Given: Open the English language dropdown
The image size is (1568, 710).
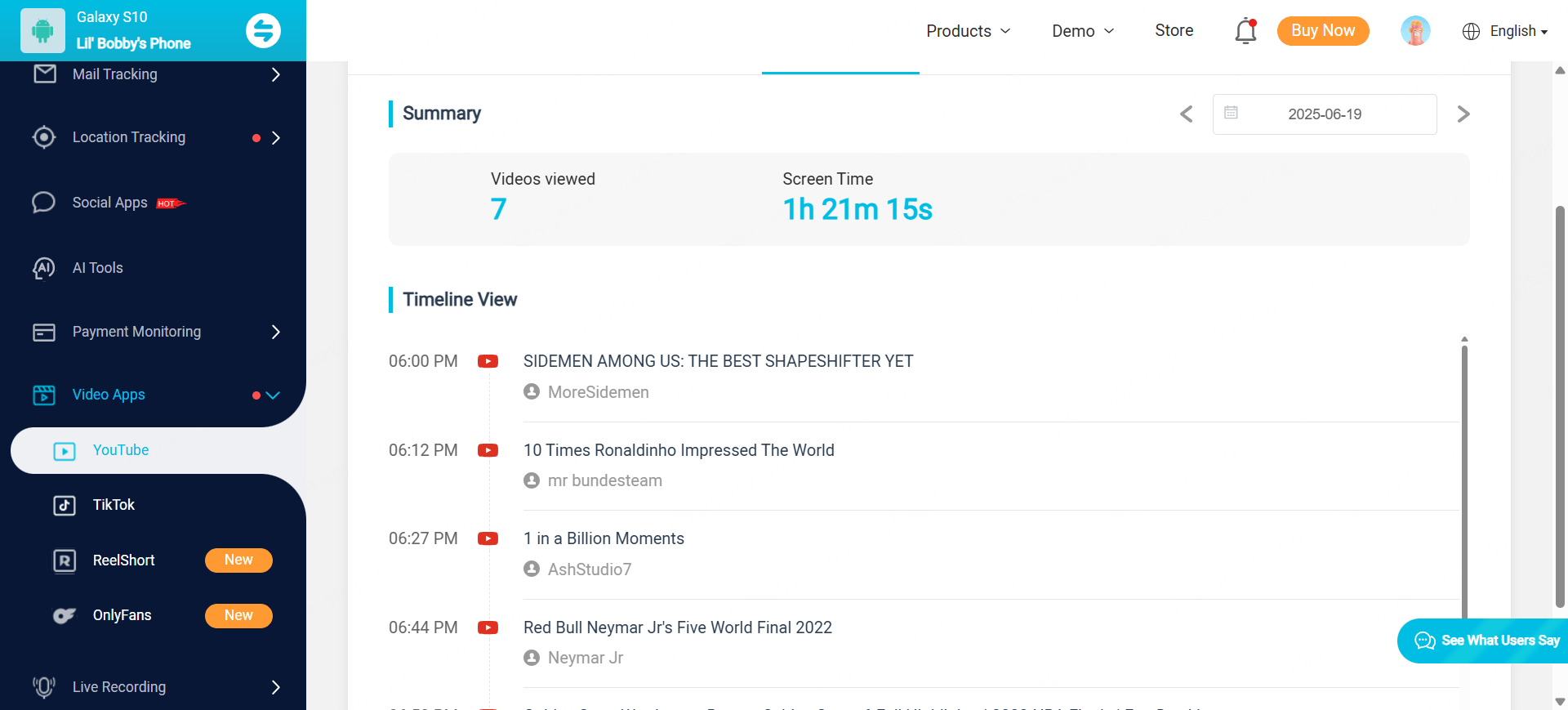Looking at the screenshot, I should (x=1519, y=31).
